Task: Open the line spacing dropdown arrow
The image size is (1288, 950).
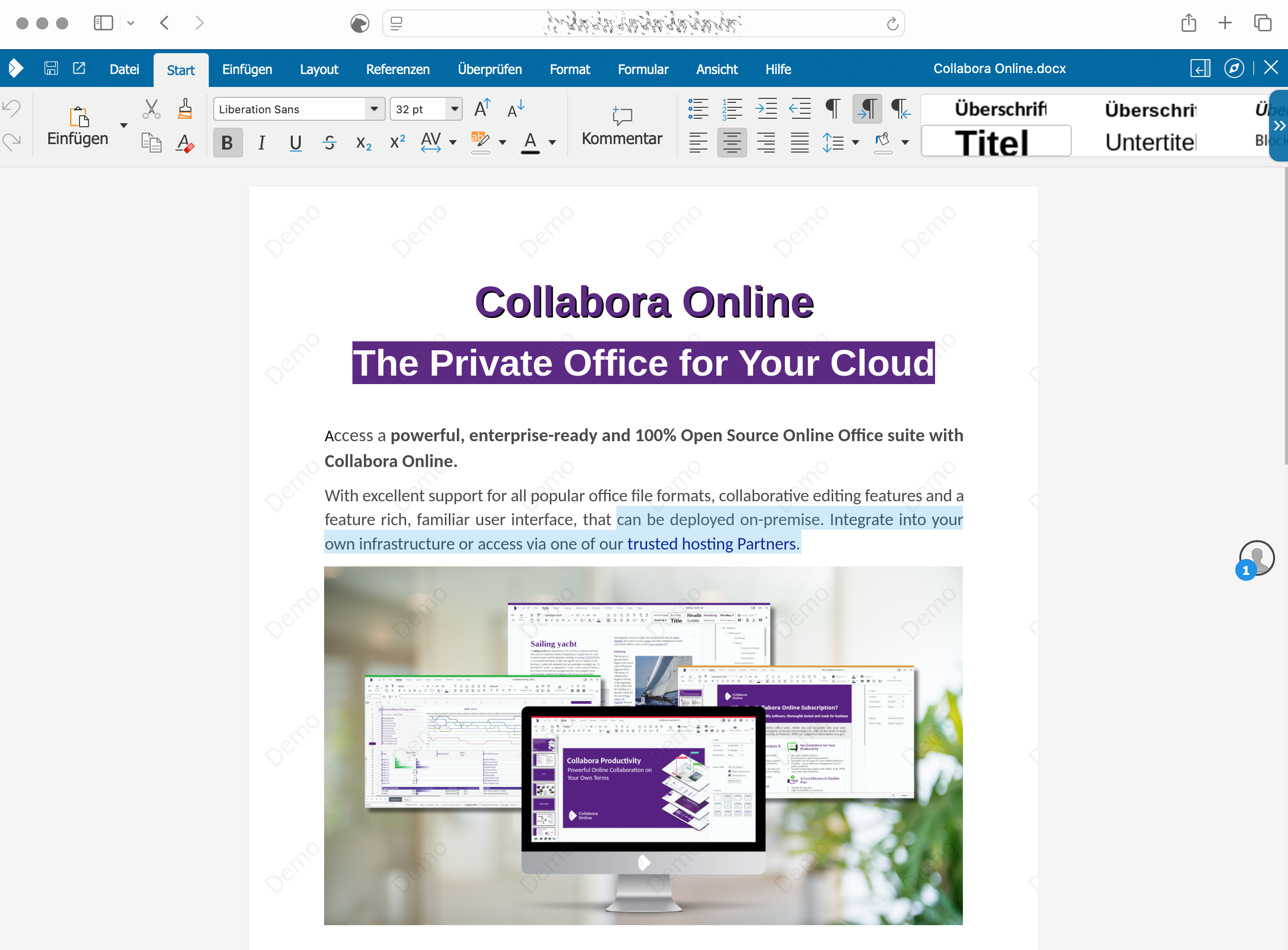Action: [x=855, y=143]
